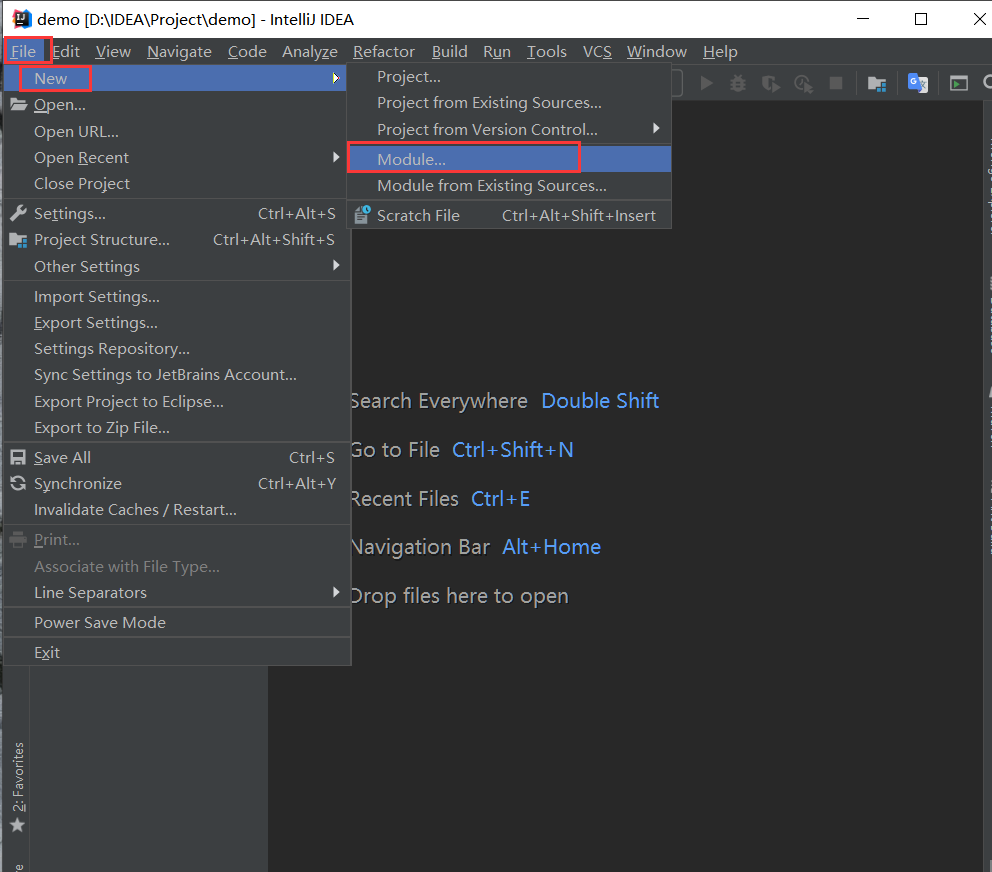Select Close Project menu entry
The image size is (992, 872).
[x=175, y=184]
